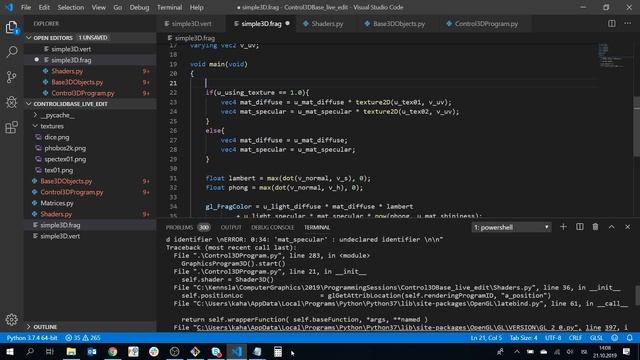Create a new terminal with plus icon
The image size is (640, 360).
click(x=563, y=227)
